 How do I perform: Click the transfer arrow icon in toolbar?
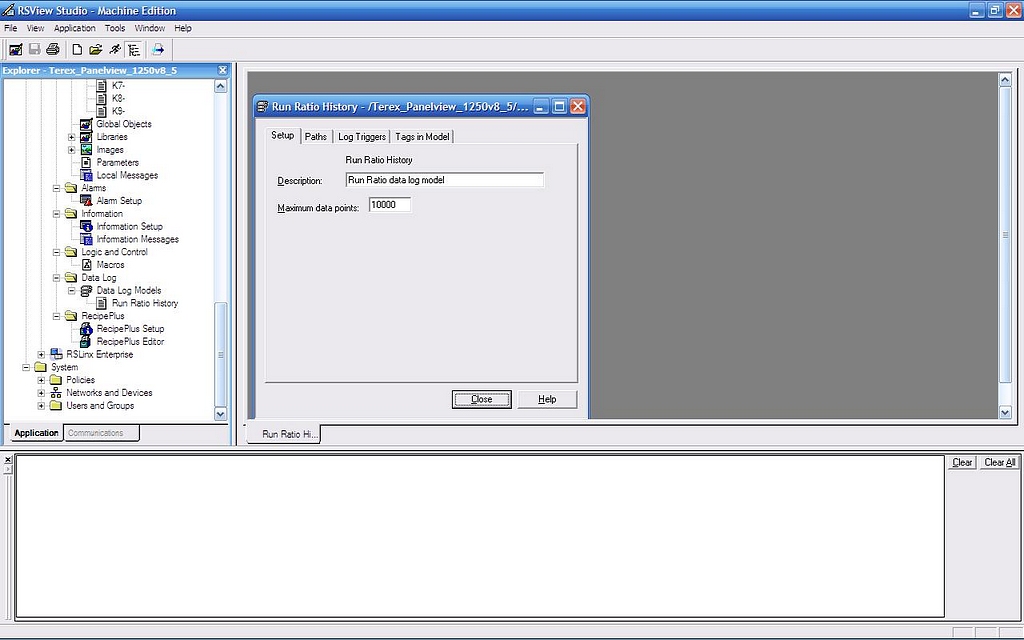coord(157,50)
